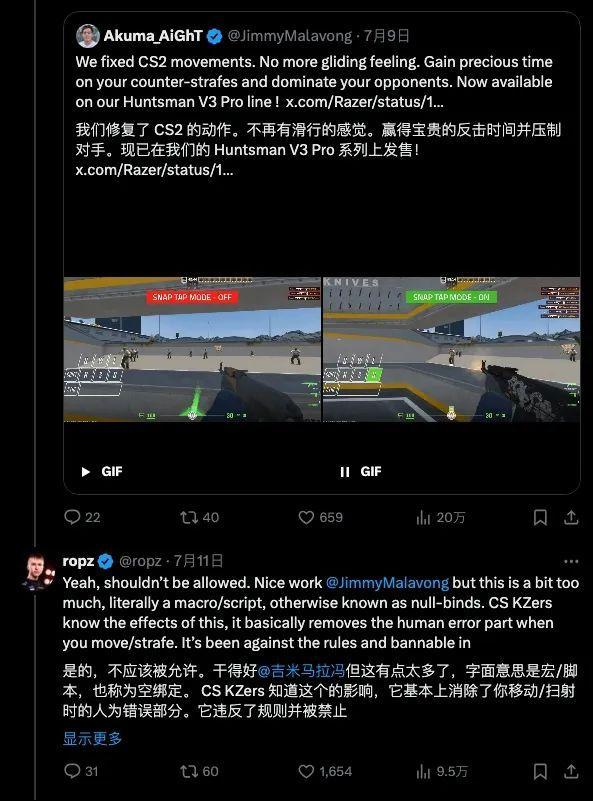Bookmark ropz's tweet
The height and width of the screenshot is (801, 593).
click(x=540, y=771)
